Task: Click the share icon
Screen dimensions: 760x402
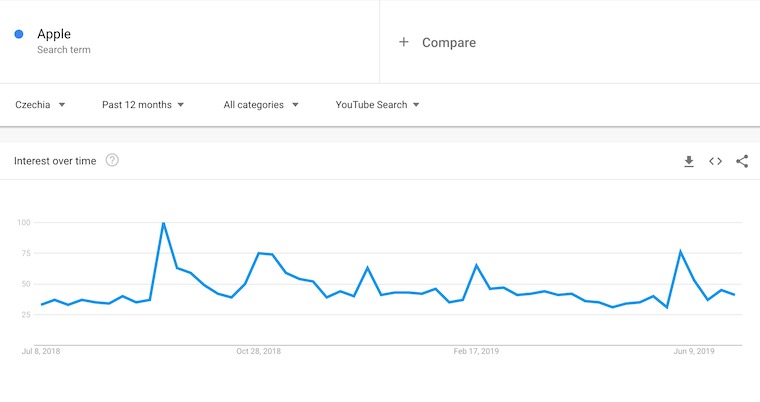Action: (742, 161)
